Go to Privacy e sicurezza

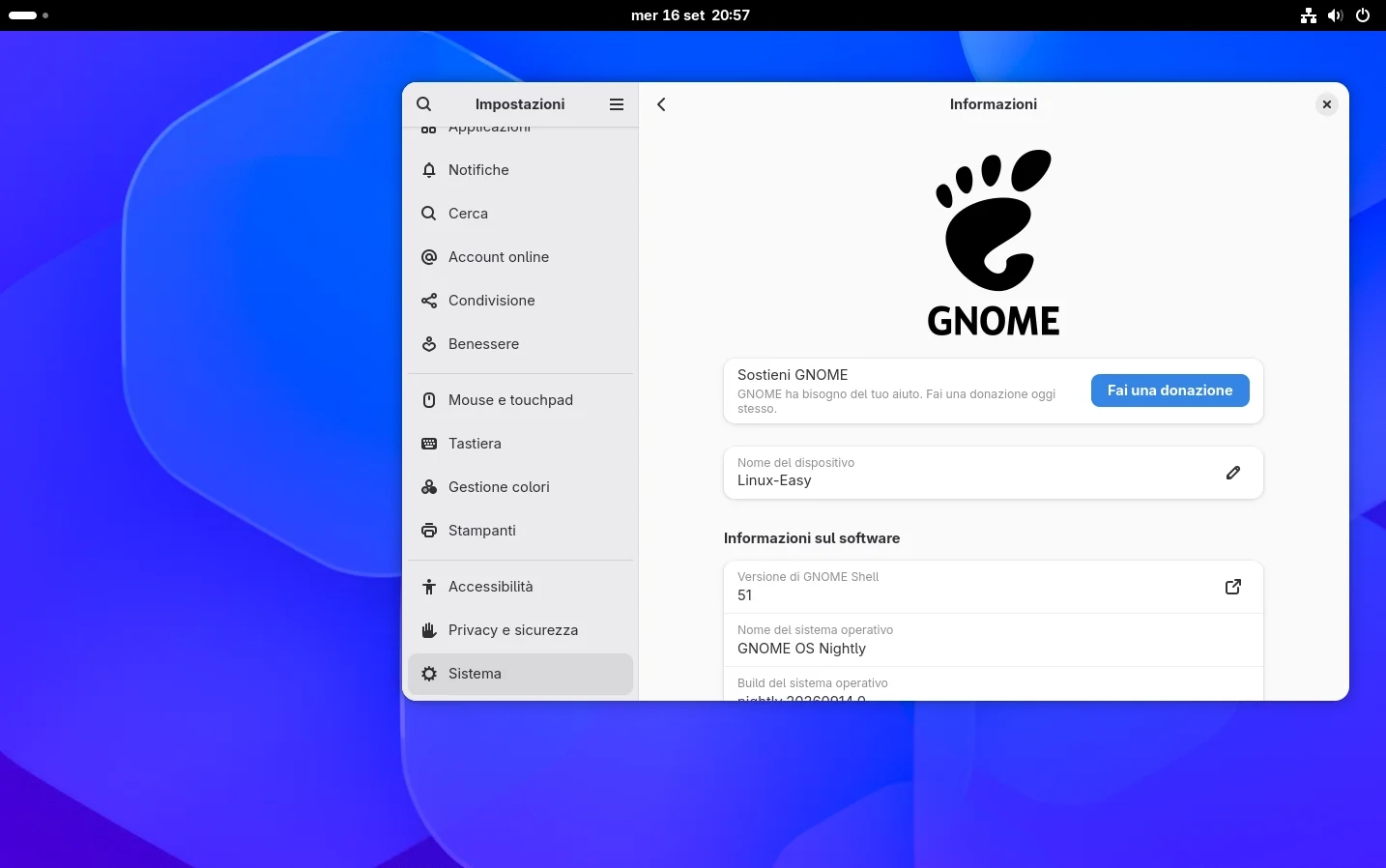521,630
